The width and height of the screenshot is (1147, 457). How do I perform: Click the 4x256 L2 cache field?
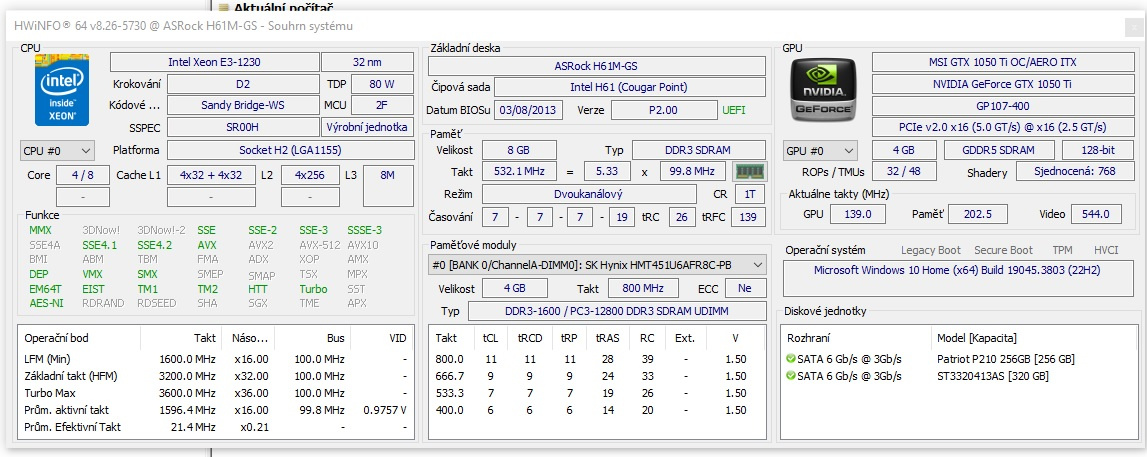pos(310,175)
